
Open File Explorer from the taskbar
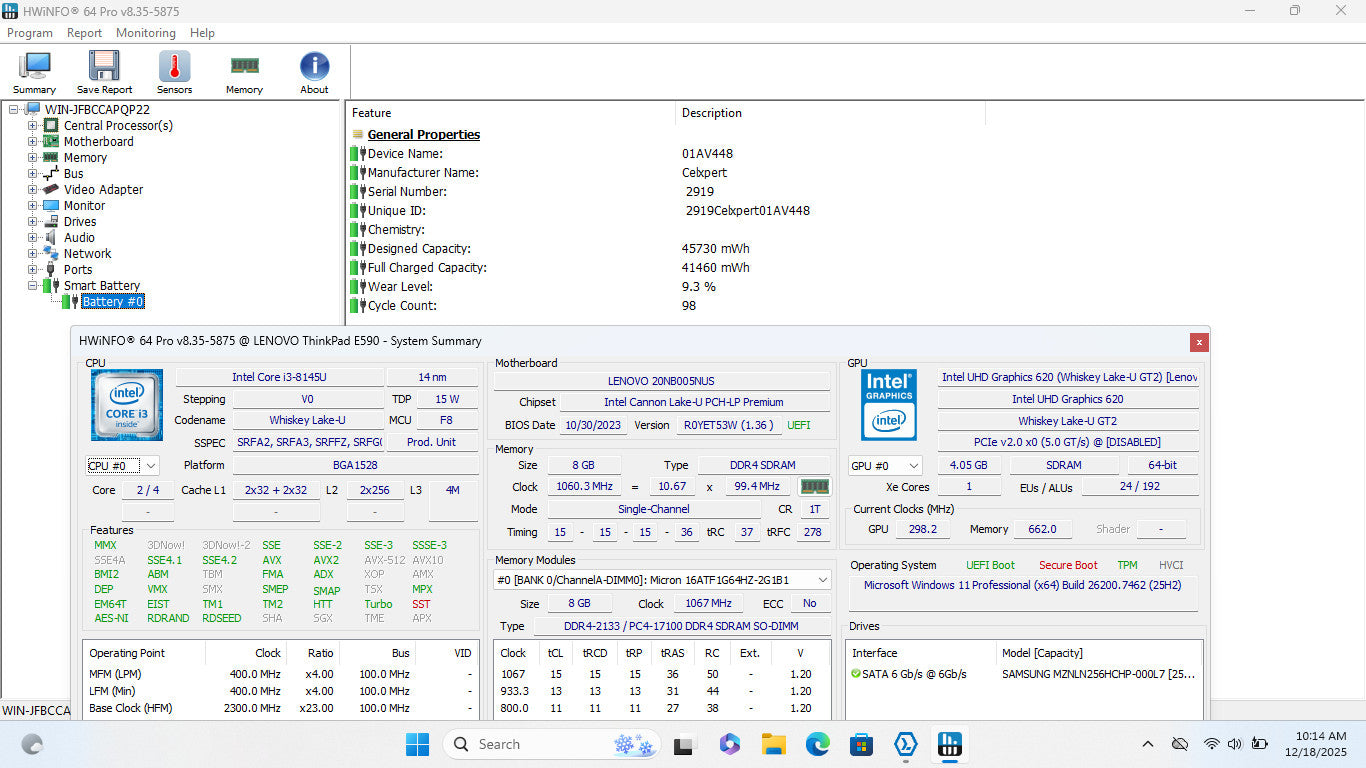click(773, 744)
